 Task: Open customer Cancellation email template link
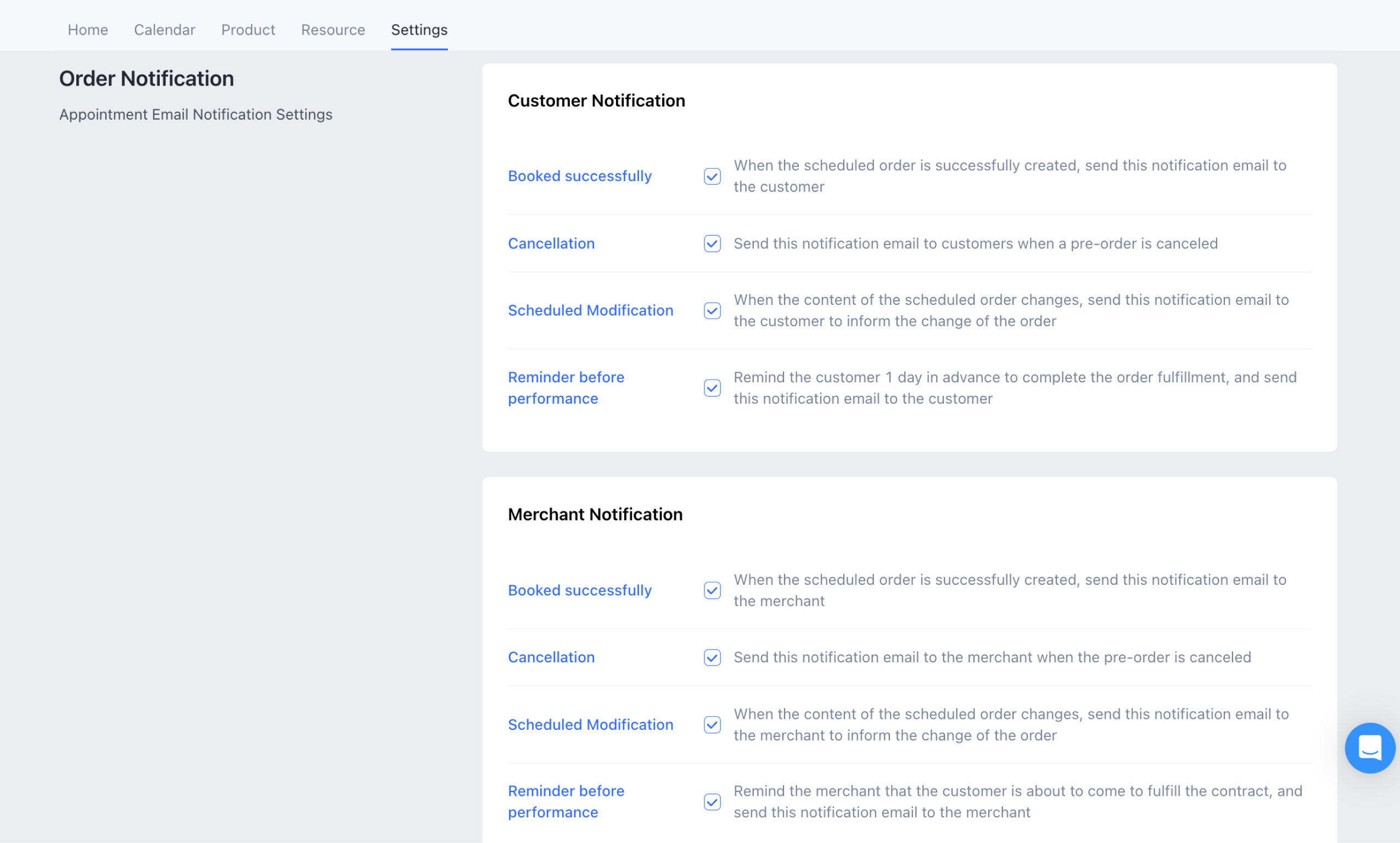551,244
